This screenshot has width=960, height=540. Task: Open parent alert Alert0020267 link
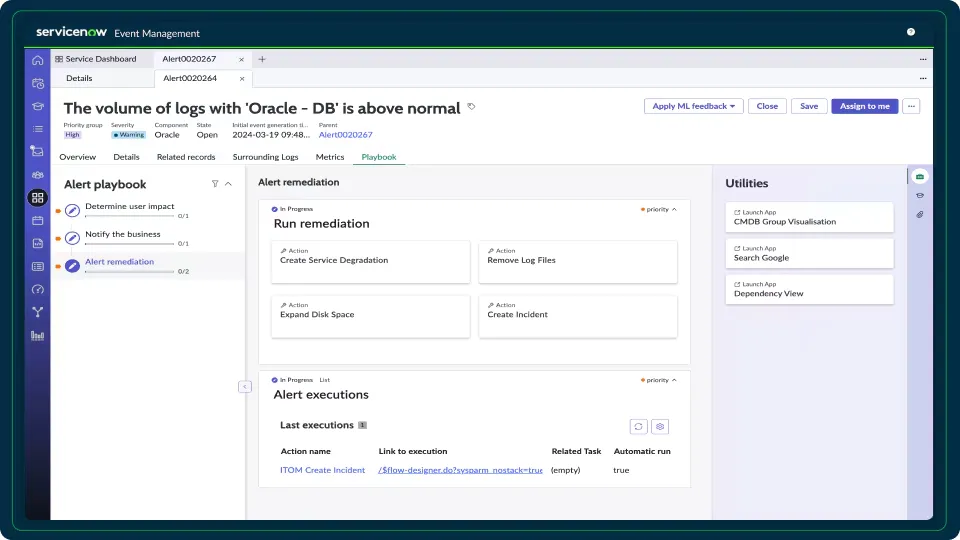[345, 135]
